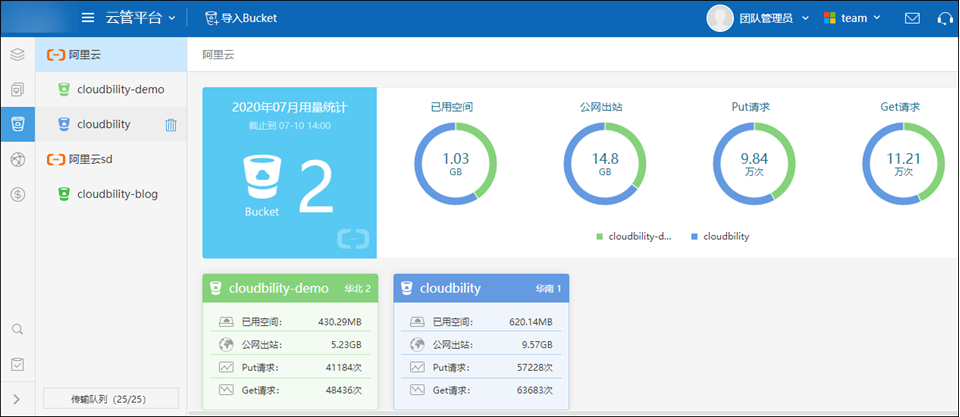Image resolution: width=960 pixels, height=417 pixels.
Task: Click the 620.14MB used space value
Action: point(531,322)
